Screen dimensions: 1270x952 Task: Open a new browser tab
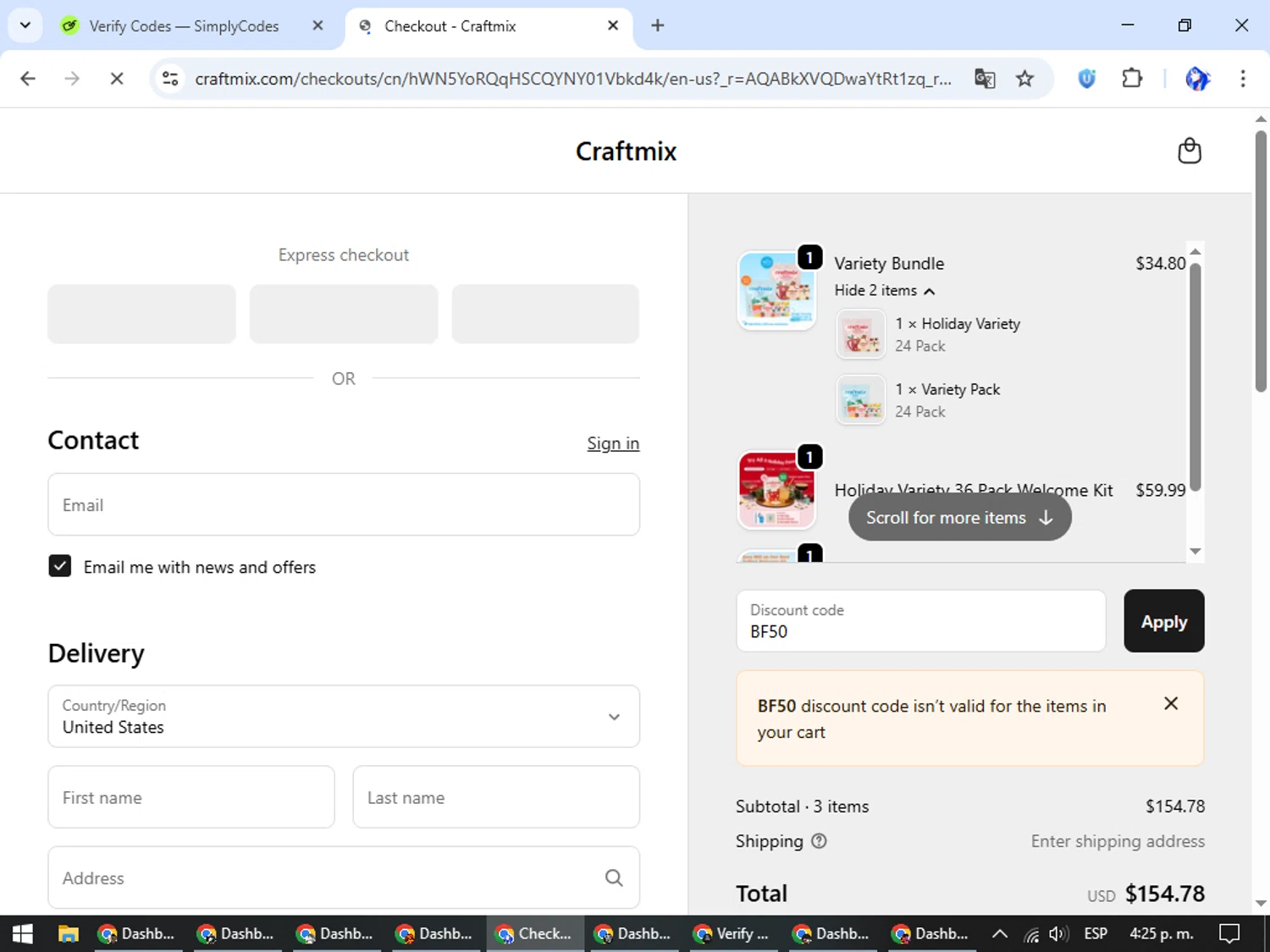coord(658,25)
